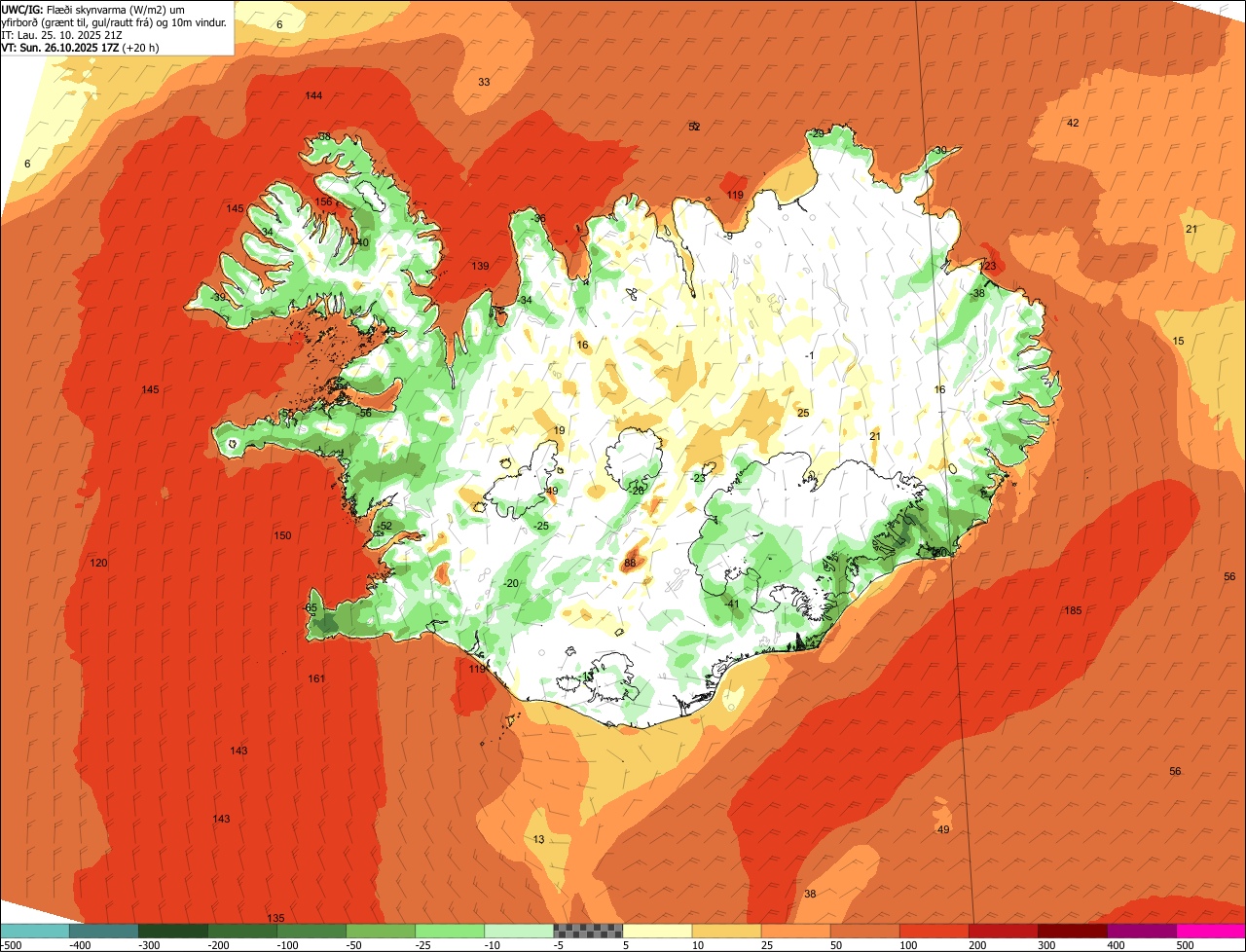Click the map value '120' in the western sea
Image resolution: width=1246 pixels, height=952 pixels.
coord(98,563)
